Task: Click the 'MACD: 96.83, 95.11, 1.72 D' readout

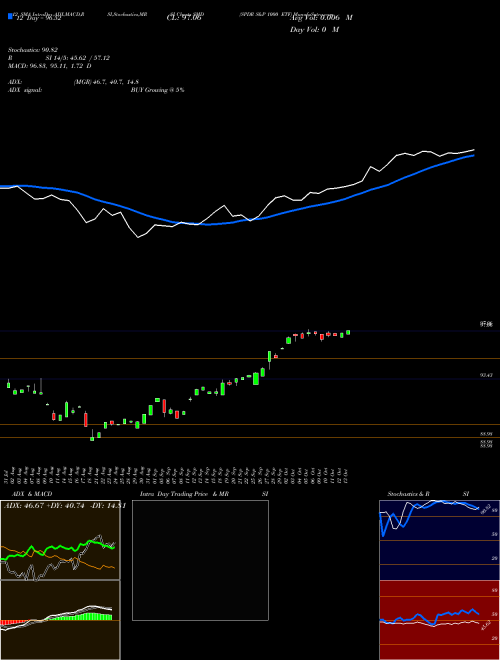Action: [x=50, y=66]
